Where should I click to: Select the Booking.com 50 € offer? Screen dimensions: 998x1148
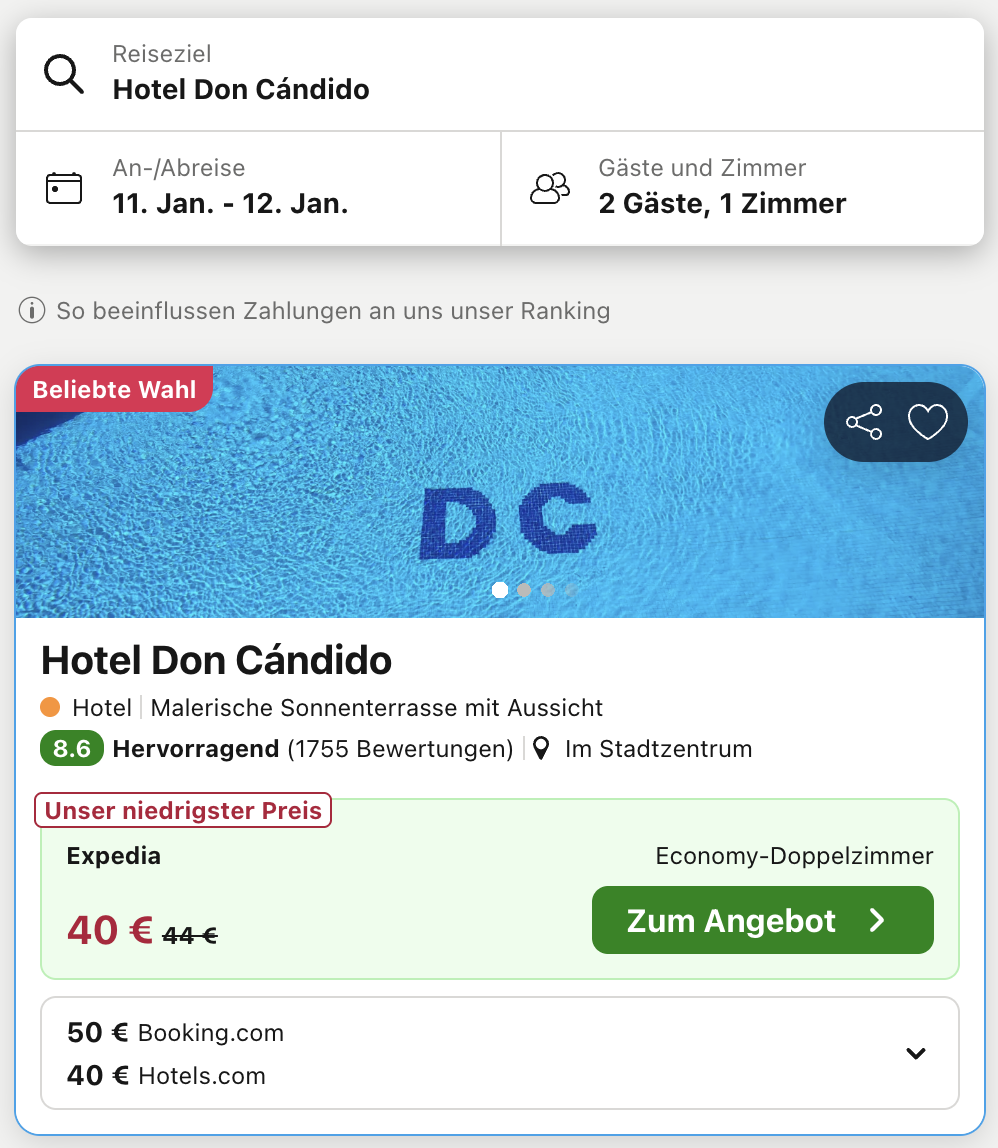(176, 1033)
